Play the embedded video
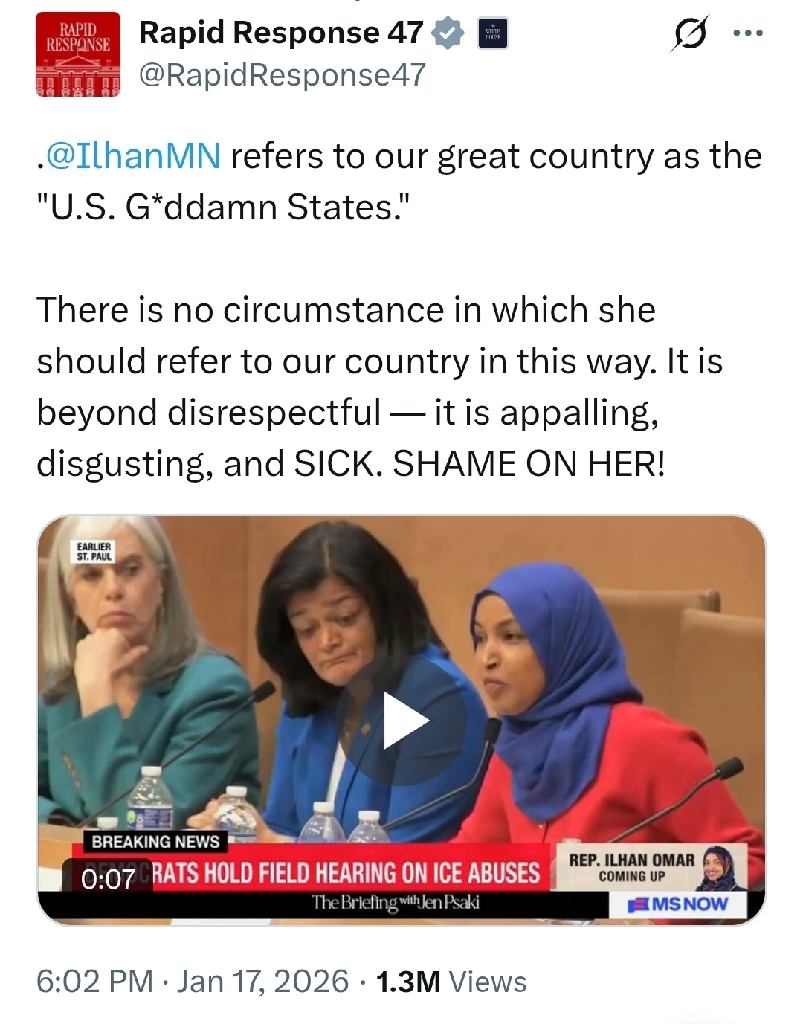 click(402, 720)
